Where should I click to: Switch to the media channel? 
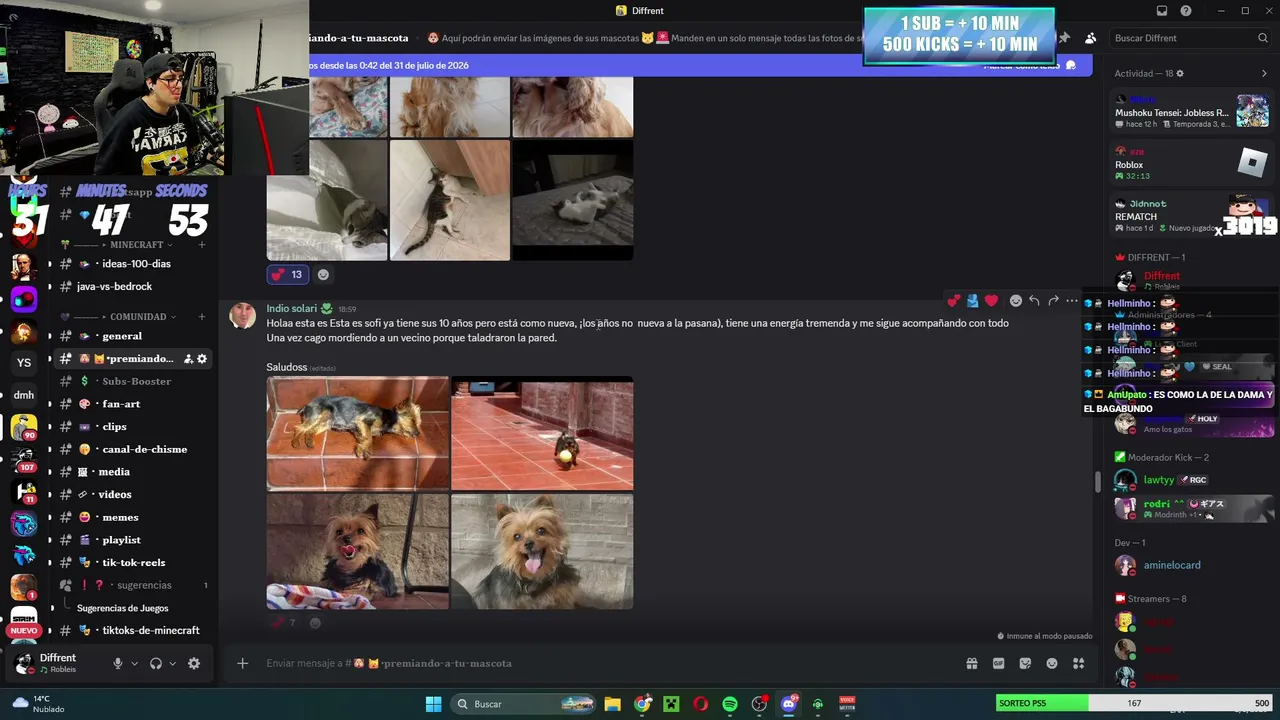133,472
